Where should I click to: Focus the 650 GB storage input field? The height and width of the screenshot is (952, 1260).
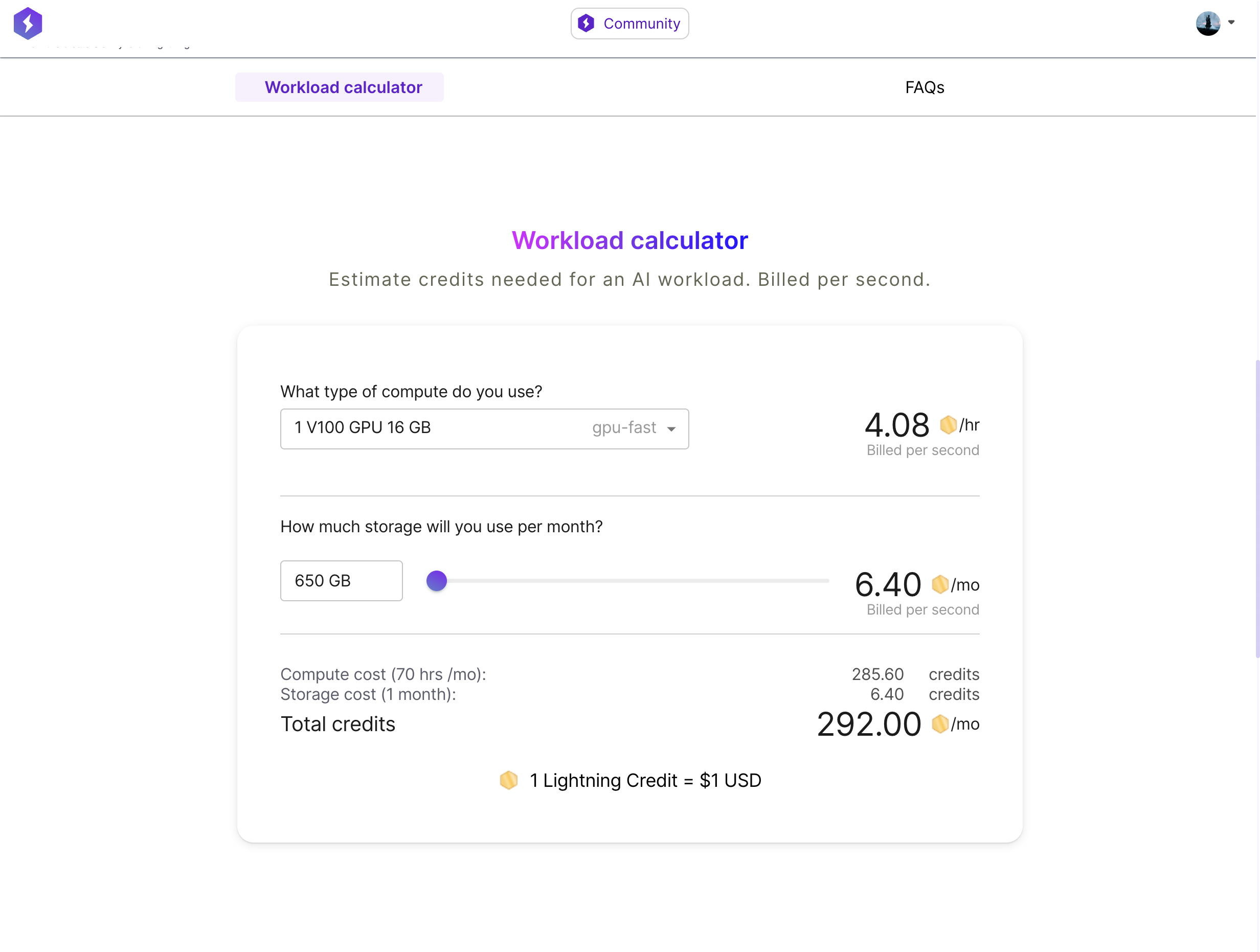[341, 581]
